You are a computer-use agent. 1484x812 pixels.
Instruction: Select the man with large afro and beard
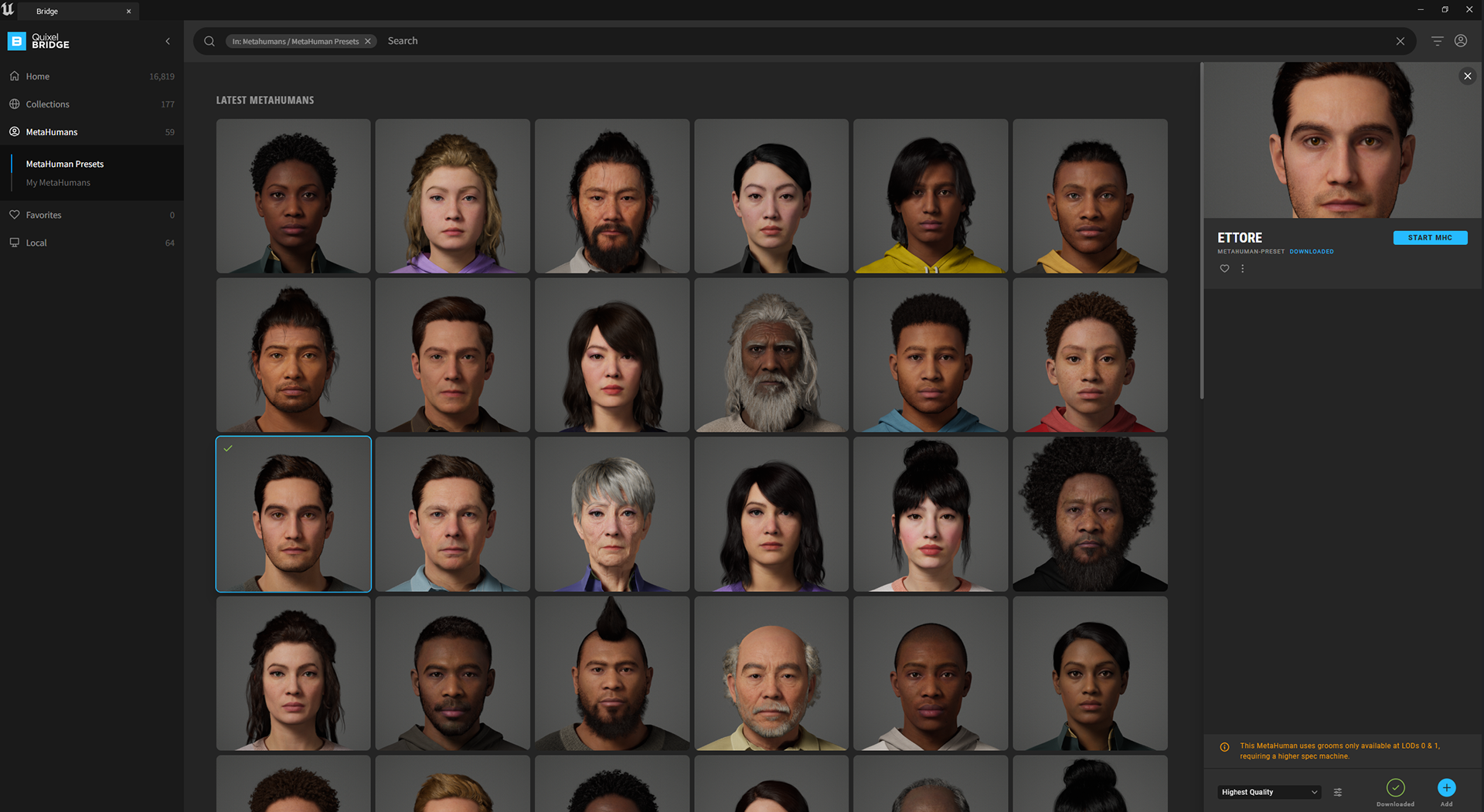tap(1090, 515)
